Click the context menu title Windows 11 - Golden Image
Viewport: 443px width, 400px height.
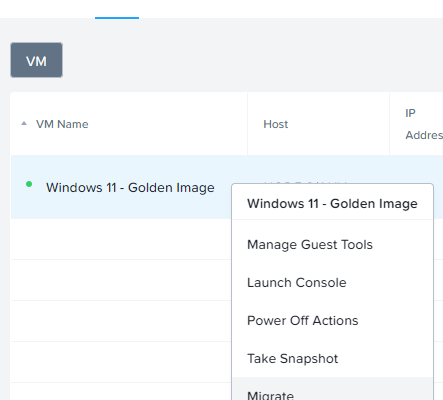(332, 204)
